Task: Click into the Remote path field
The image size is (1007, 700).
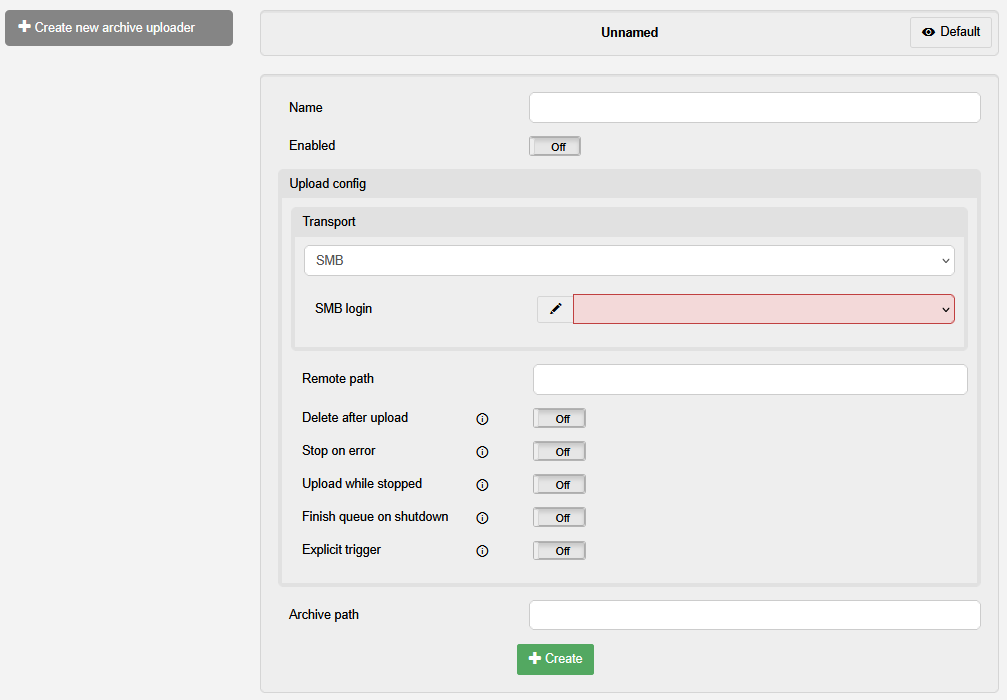Action: pos(750,380)
